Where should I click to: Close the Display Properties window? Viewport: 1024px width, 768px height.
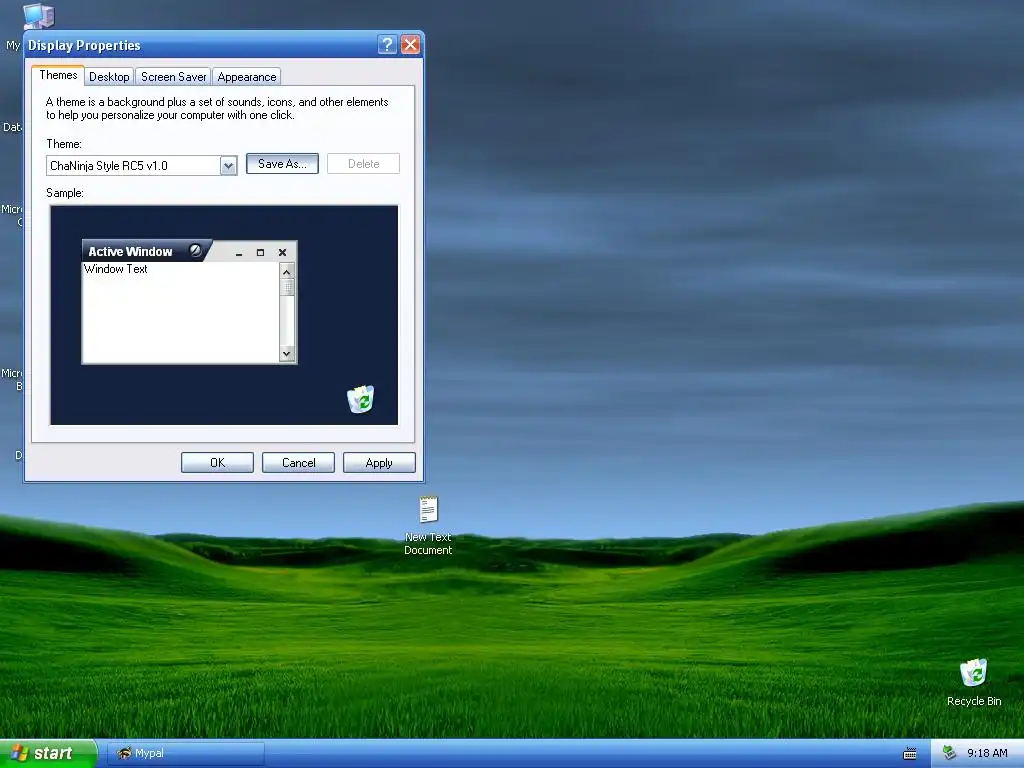410,44
